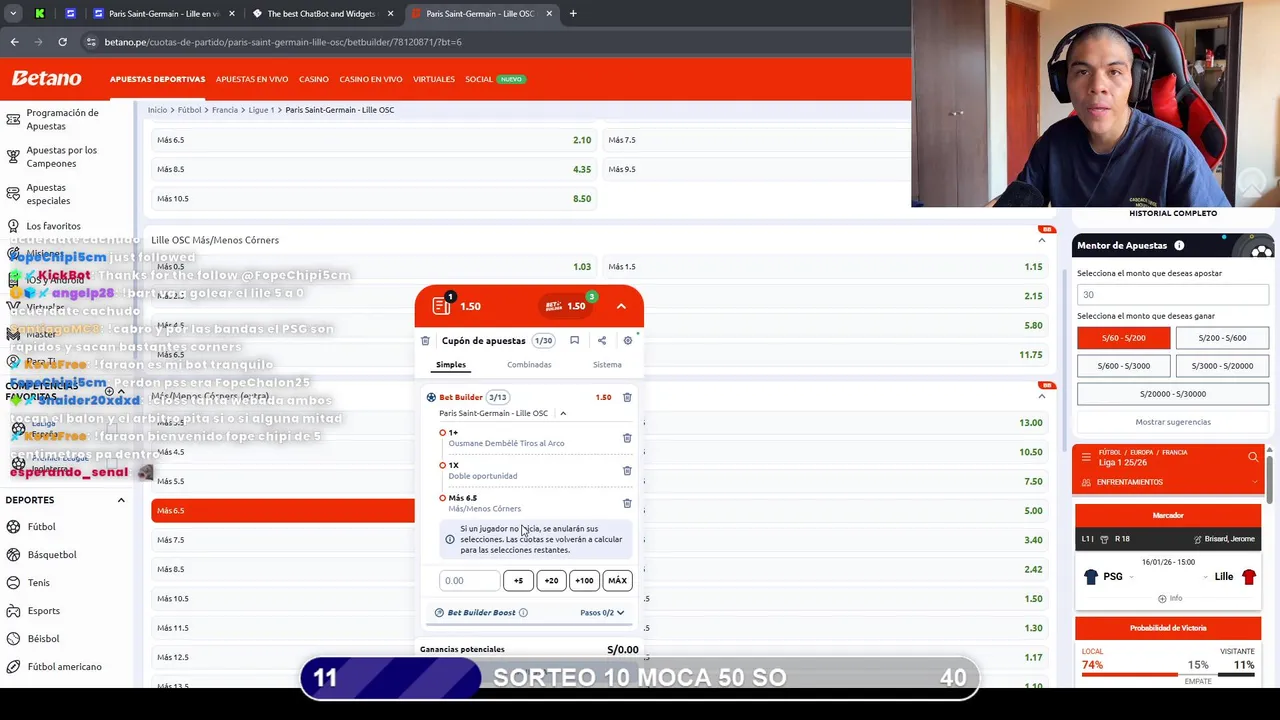Select the S/200 - S/600 winnings range

pyautogui.click(x=1222, y=338)
